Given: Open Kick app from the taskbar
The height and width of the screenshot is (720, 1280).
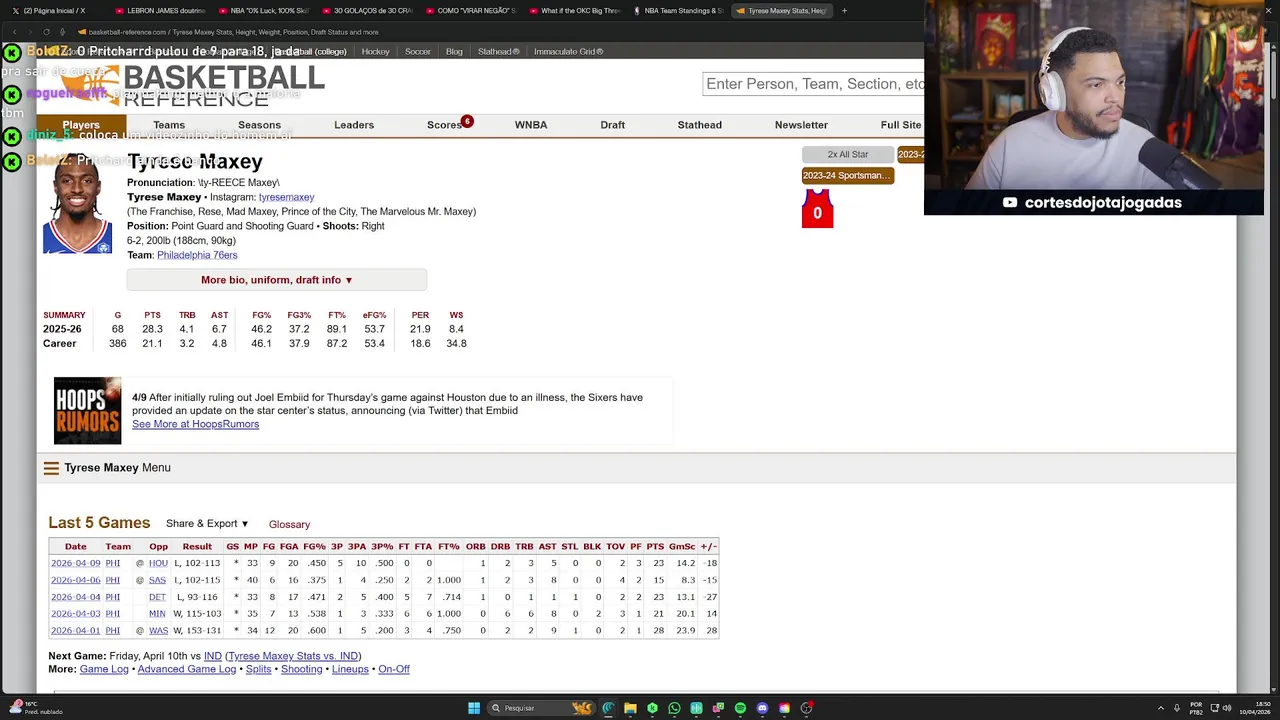Looking at the screenshot, I should pos(652,708).
